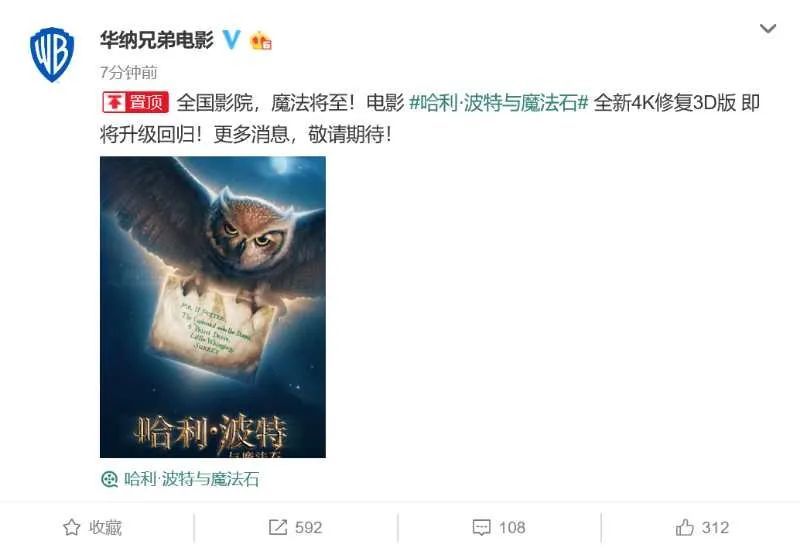Click the owl's letter in the poster

tap(212, 327)
